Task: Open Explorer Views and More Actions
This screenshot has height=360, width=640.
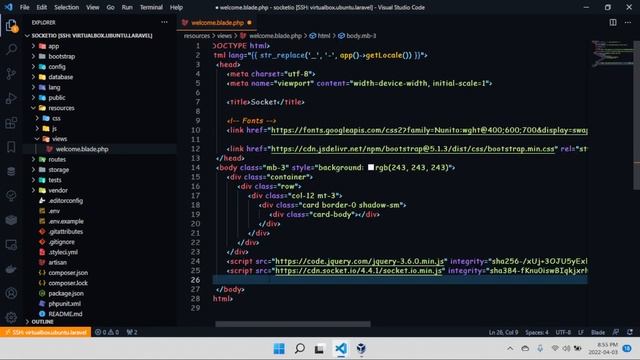Action: [x=164, y=22]
